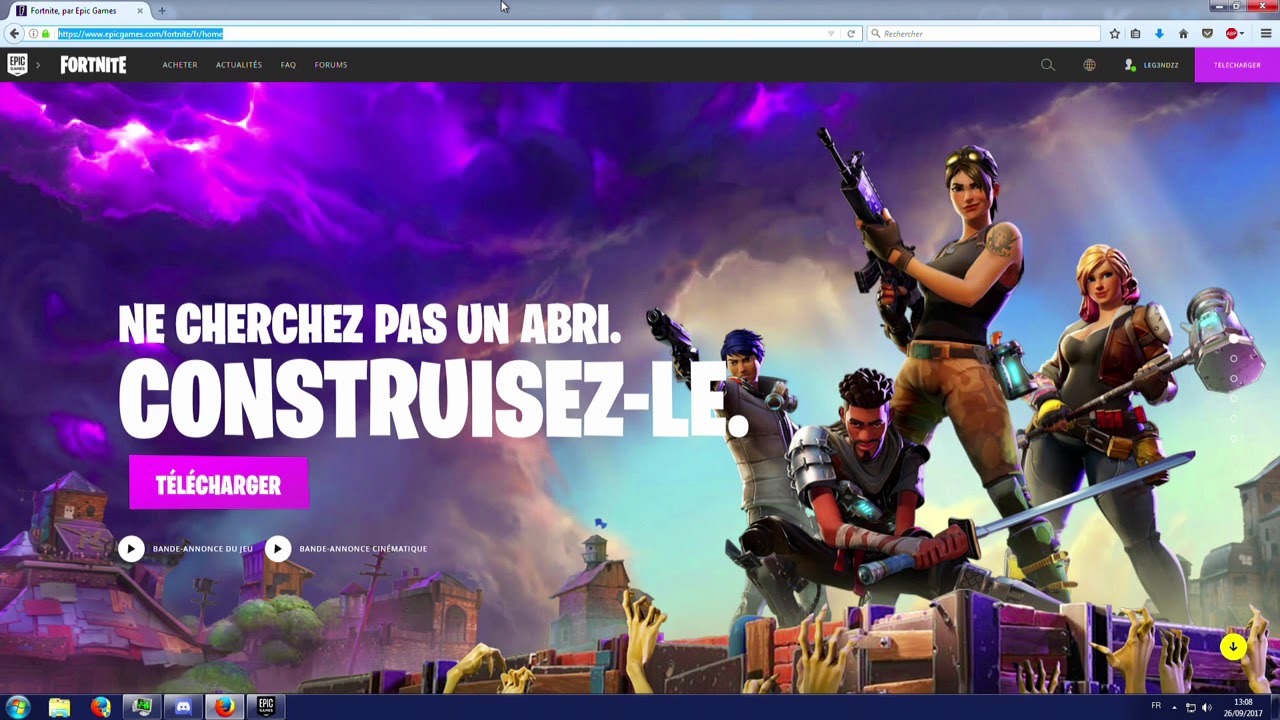
Task: Click the site identity info icon in address bar
Action: pyautogui.click(x=33, y=33)
